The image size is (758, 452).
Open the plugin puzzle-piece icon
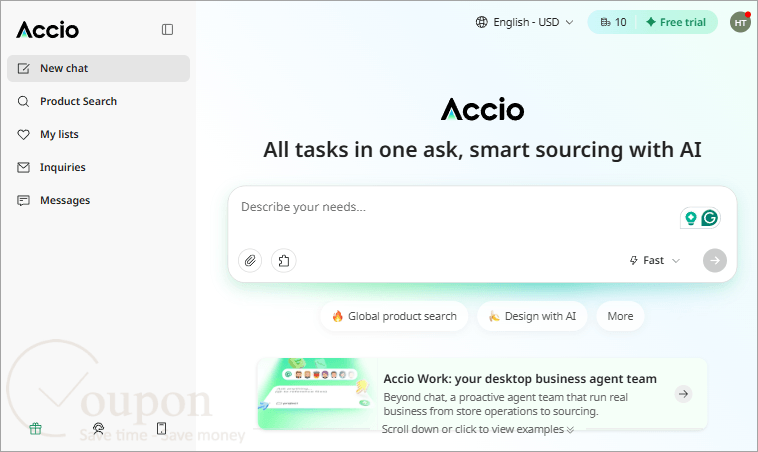tap(284, 261)
